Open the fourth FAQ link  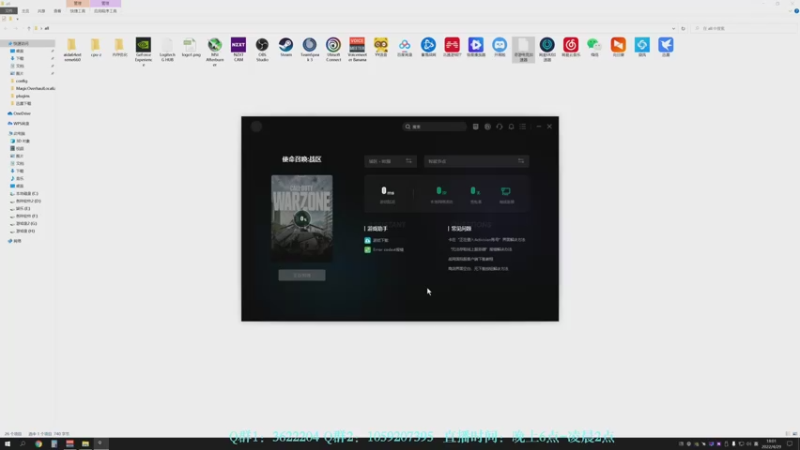point(478,269)
